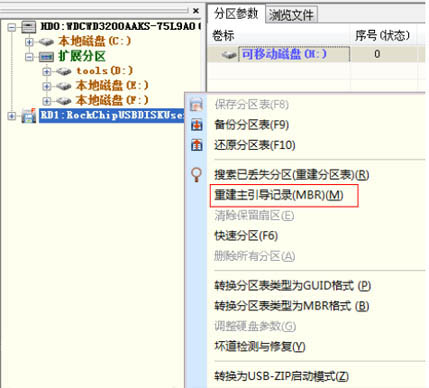Expand the 本地磁盘 (C:) node
429x388 pixels.
pyautogui.click(x=29, y=42)
